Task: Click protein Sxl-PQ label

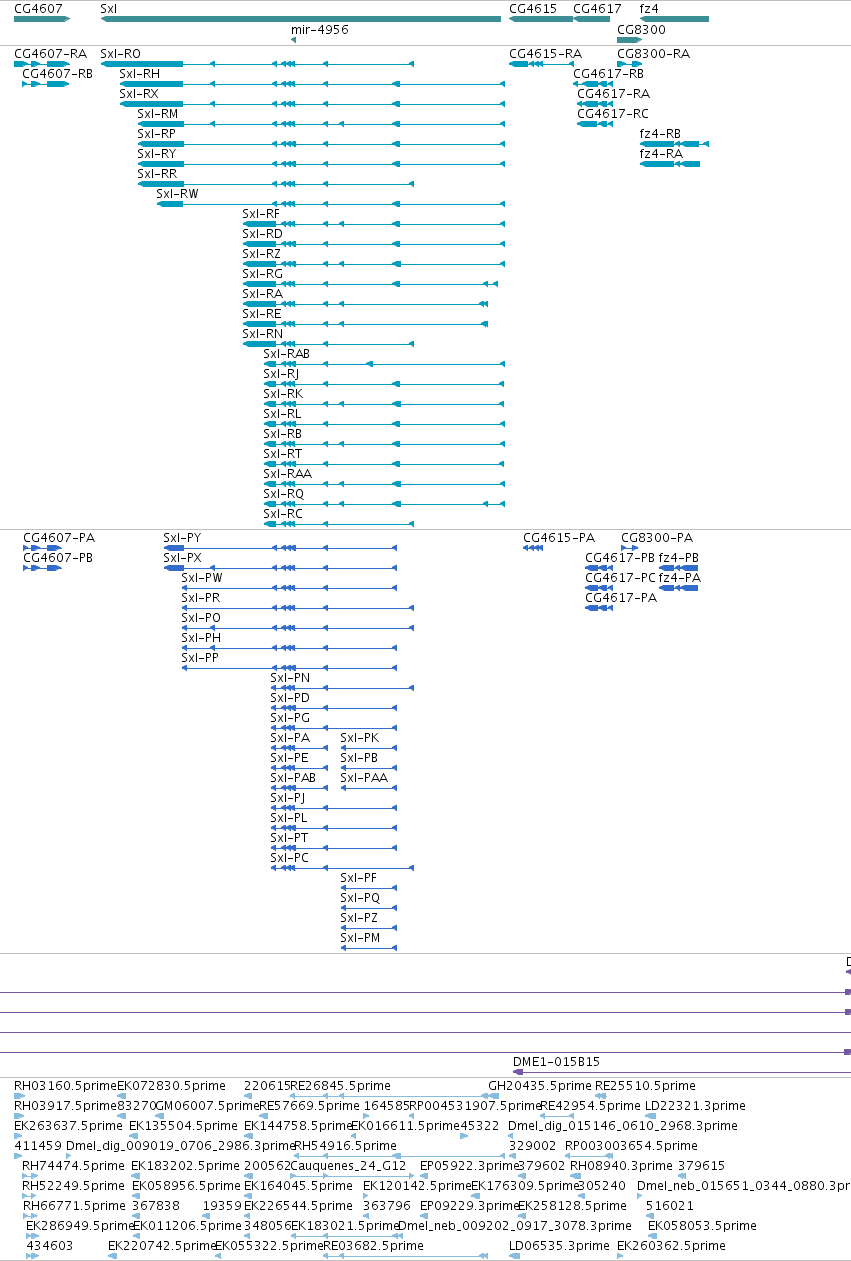Action: click(x=360, y=898)
